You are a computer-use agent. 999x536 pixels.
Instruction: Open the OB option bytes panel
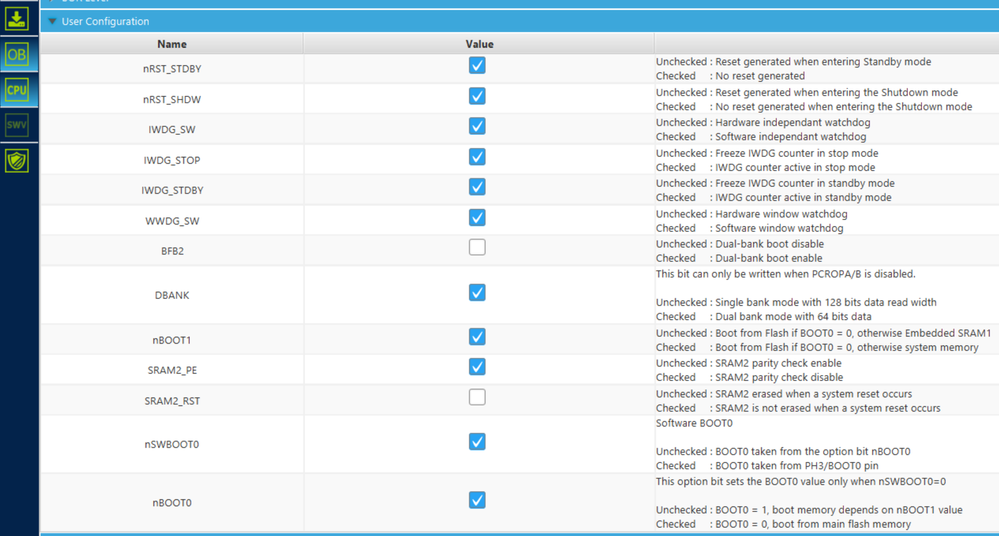(x=17, y=55)
